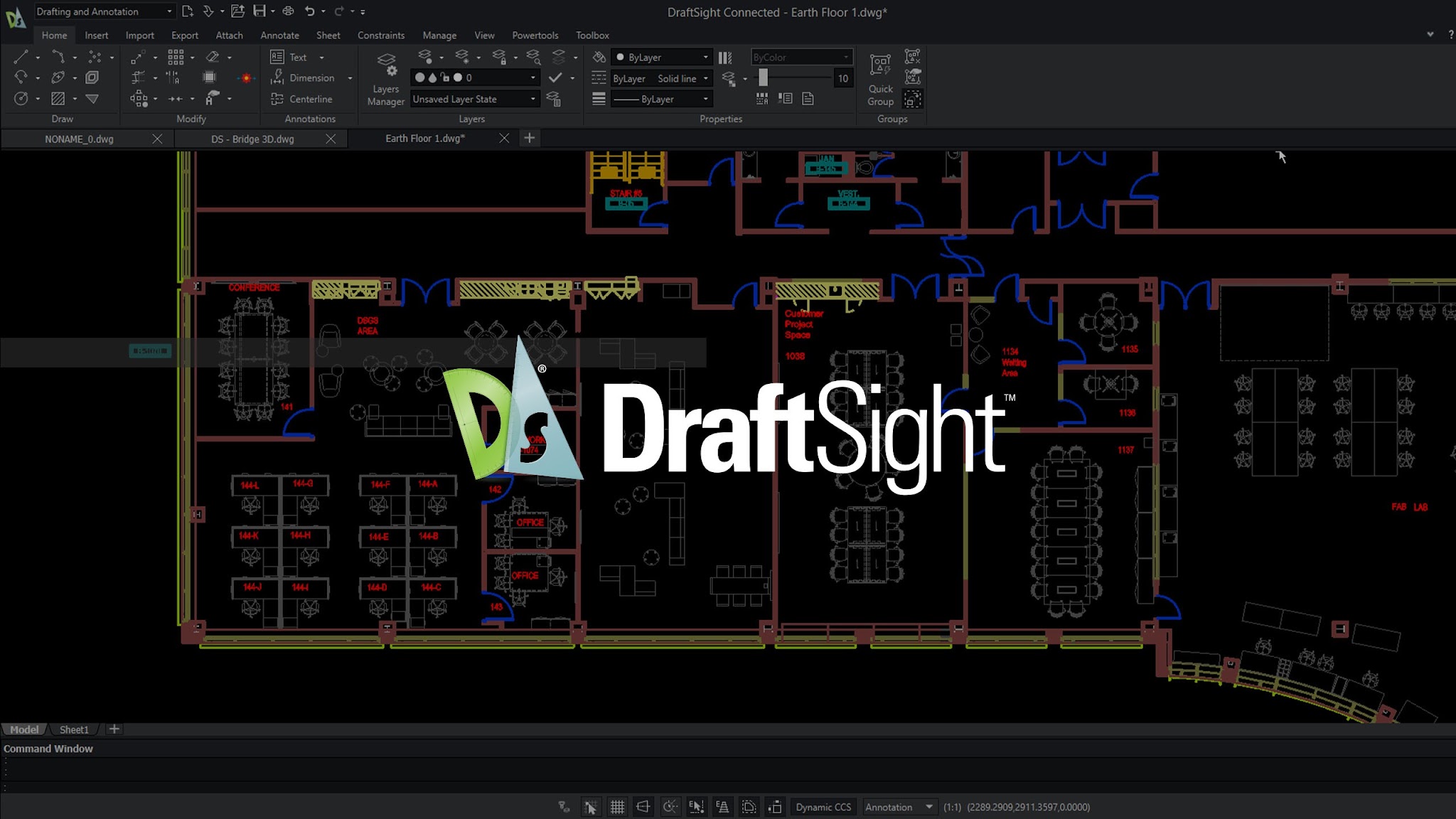Toggle Entity Tracking in status bar
The height and width of the screenshot is (819, 1456).
[722, 807]
